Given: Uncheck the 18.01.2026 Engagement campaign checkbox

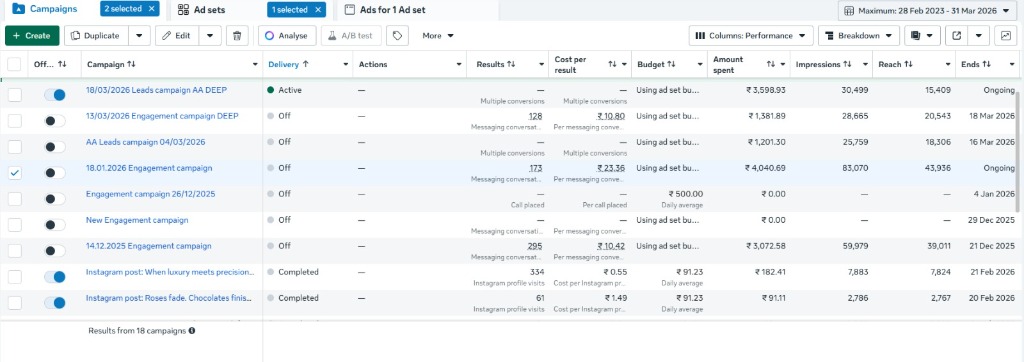Looking at the screenshot, I should pos(14,173).
